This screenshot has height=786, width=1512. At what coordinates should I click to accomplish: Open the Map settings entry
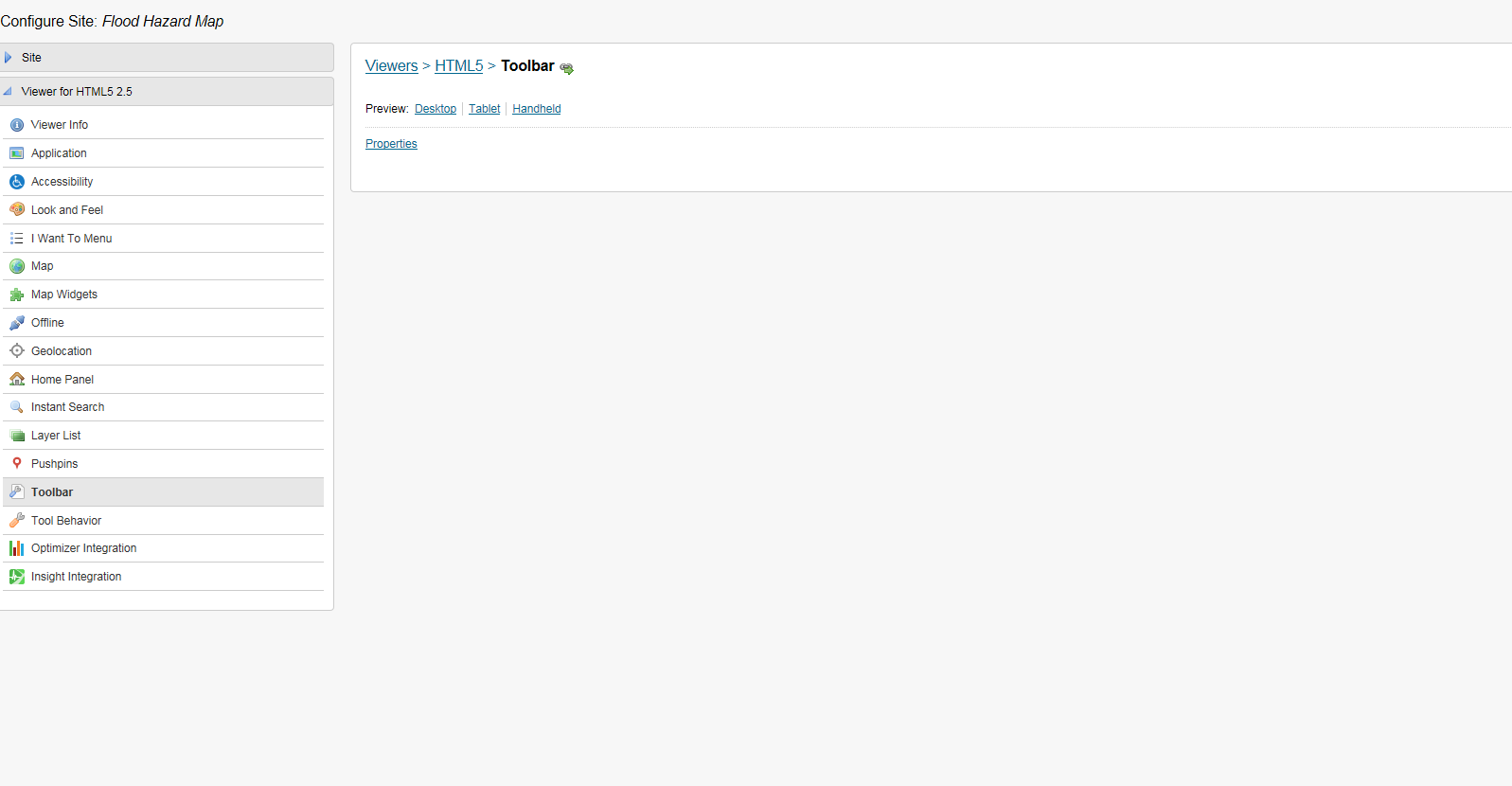164,266
